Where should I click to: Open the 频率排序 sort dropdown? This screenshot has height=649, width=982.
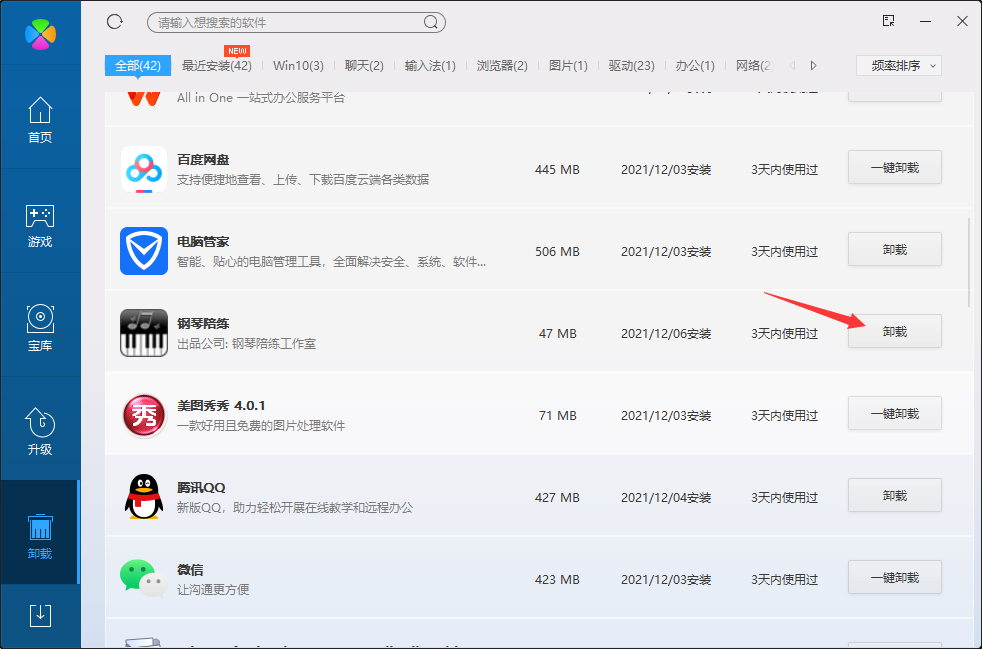point(899,66)
